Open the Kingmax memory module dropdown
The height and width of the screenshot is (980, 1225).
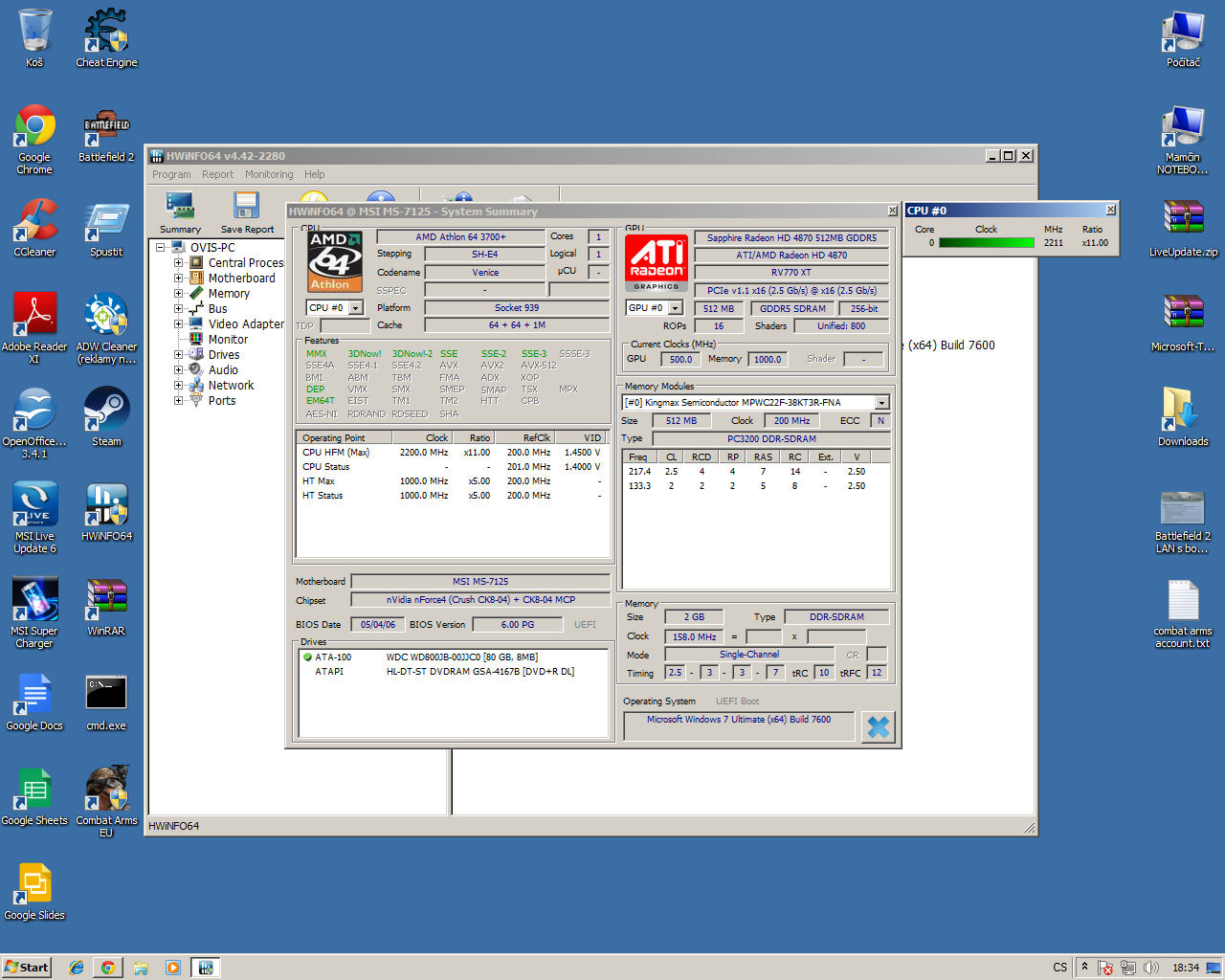pyautogui.click(x=882, y=403)
